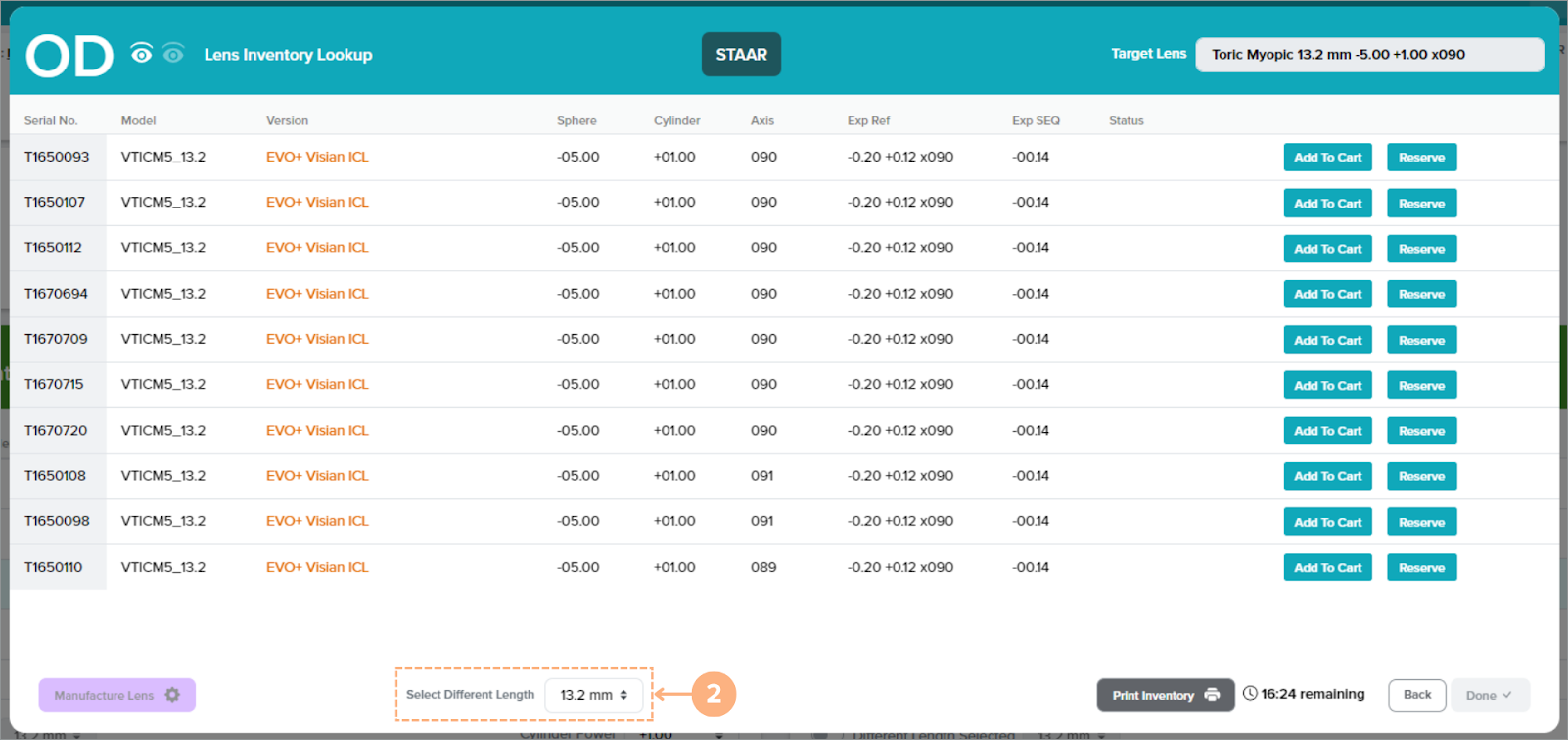Open the Select Different Length dropdown
1568x740 pixels.
[593, 695]
